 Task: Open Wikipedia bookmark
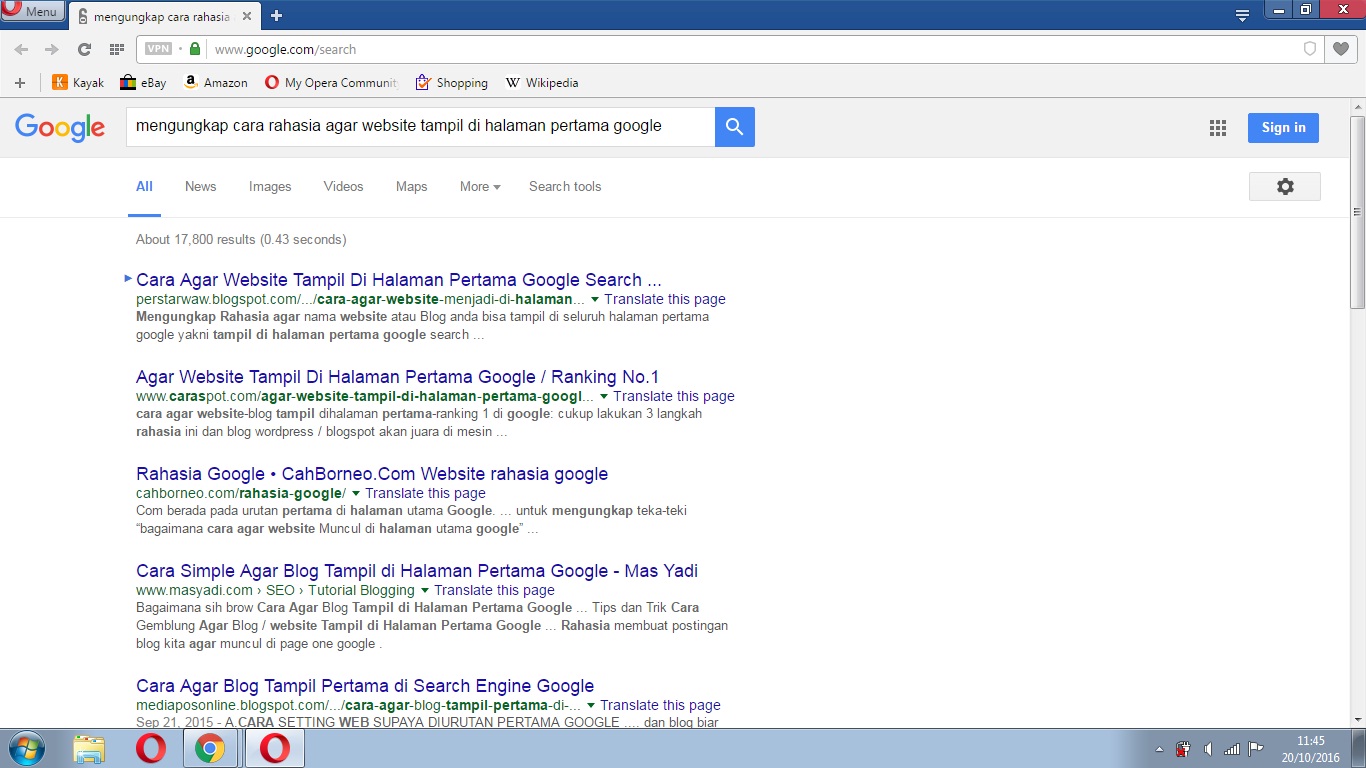point(542,83)
